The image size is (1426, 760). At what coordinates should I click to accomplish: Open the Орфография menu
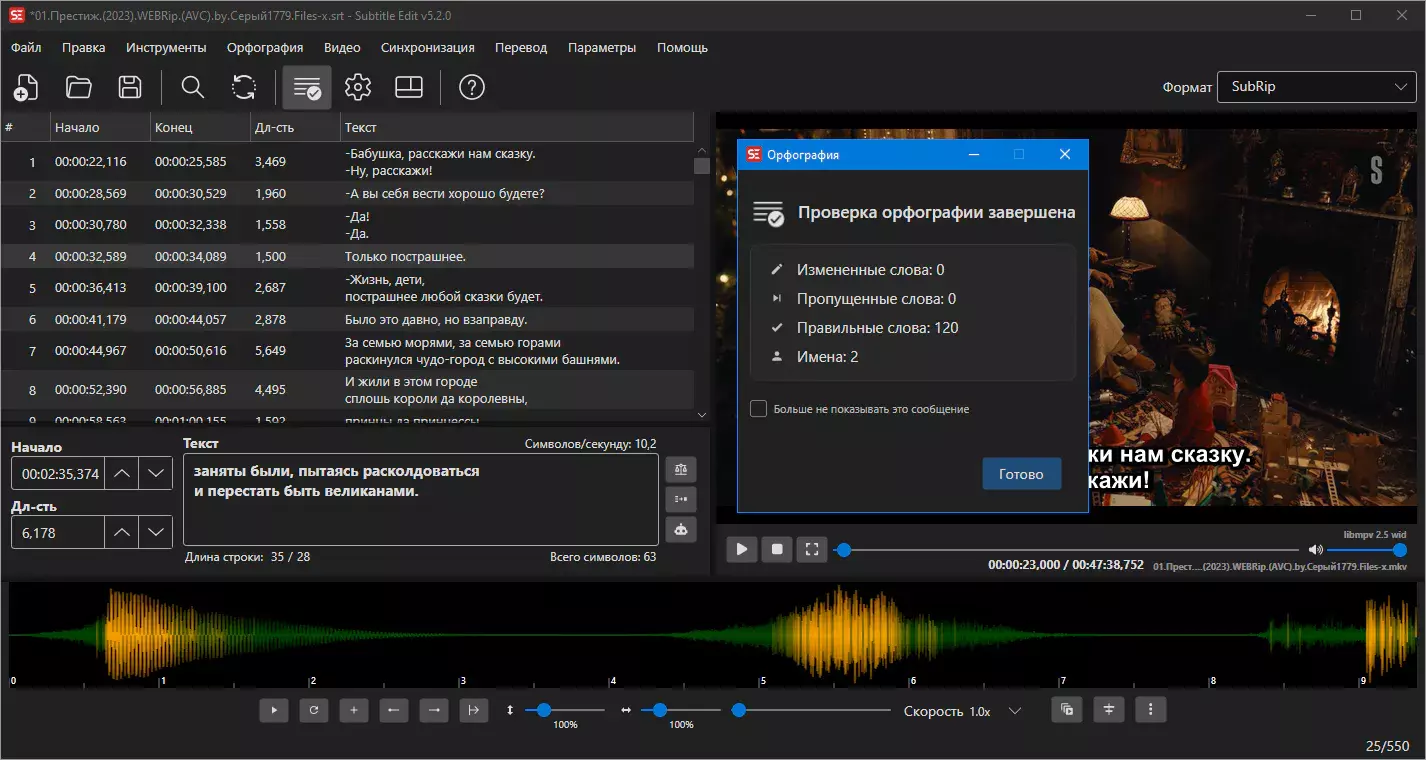[x=265, y=47]
